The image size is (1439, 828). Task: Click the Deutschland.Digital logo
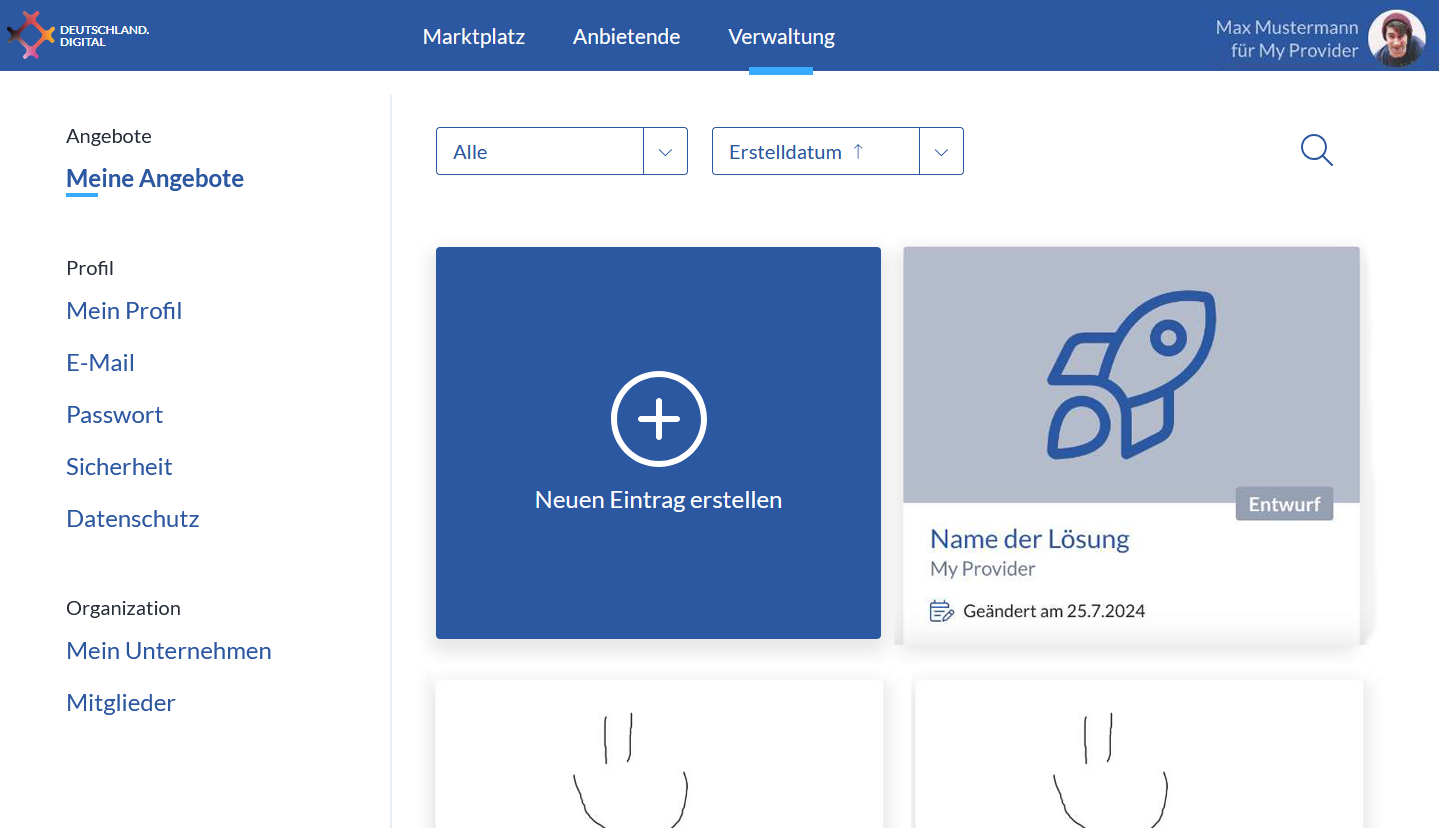(78, 36)
